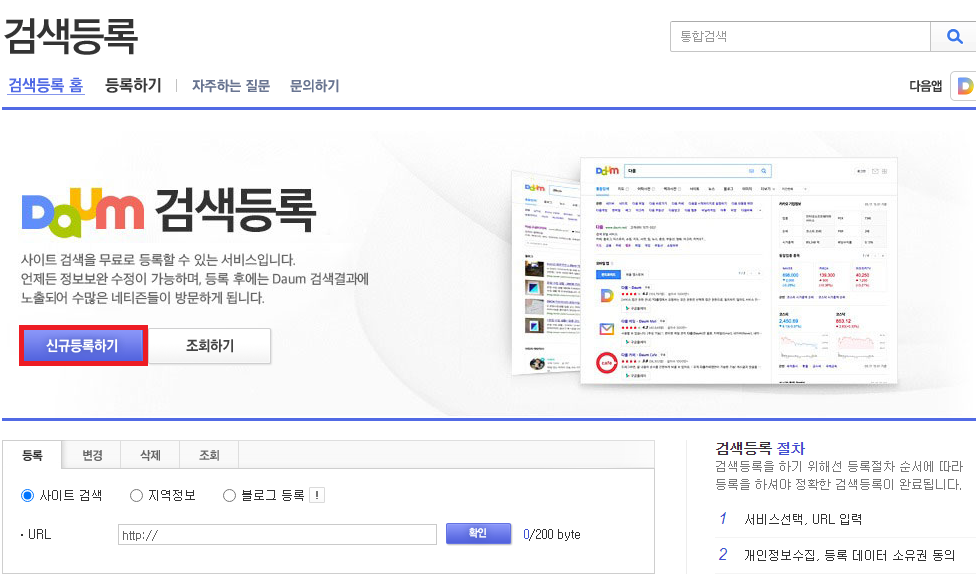976x574 pixels.
Task: Switch to the 삭제 tab
Action: (151, 455)
